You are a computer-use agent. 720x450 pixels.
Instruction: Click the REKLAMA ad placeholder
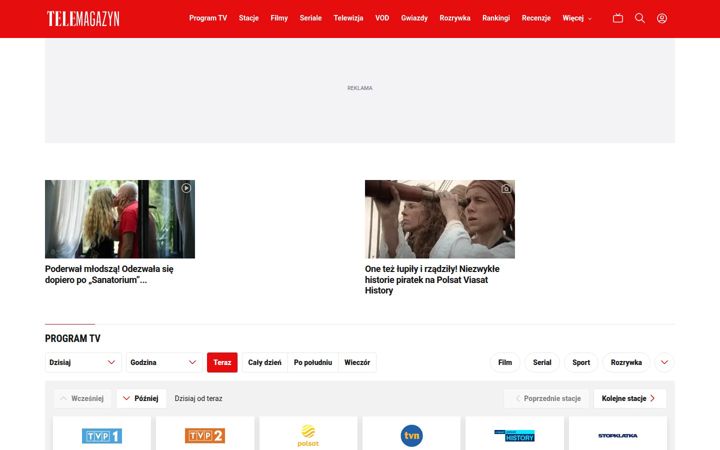(360, 90)
